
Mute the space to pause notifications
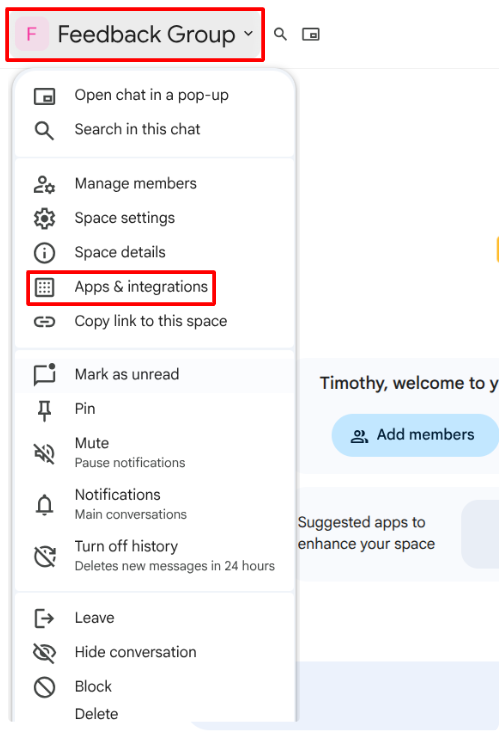tap(155, 452)
